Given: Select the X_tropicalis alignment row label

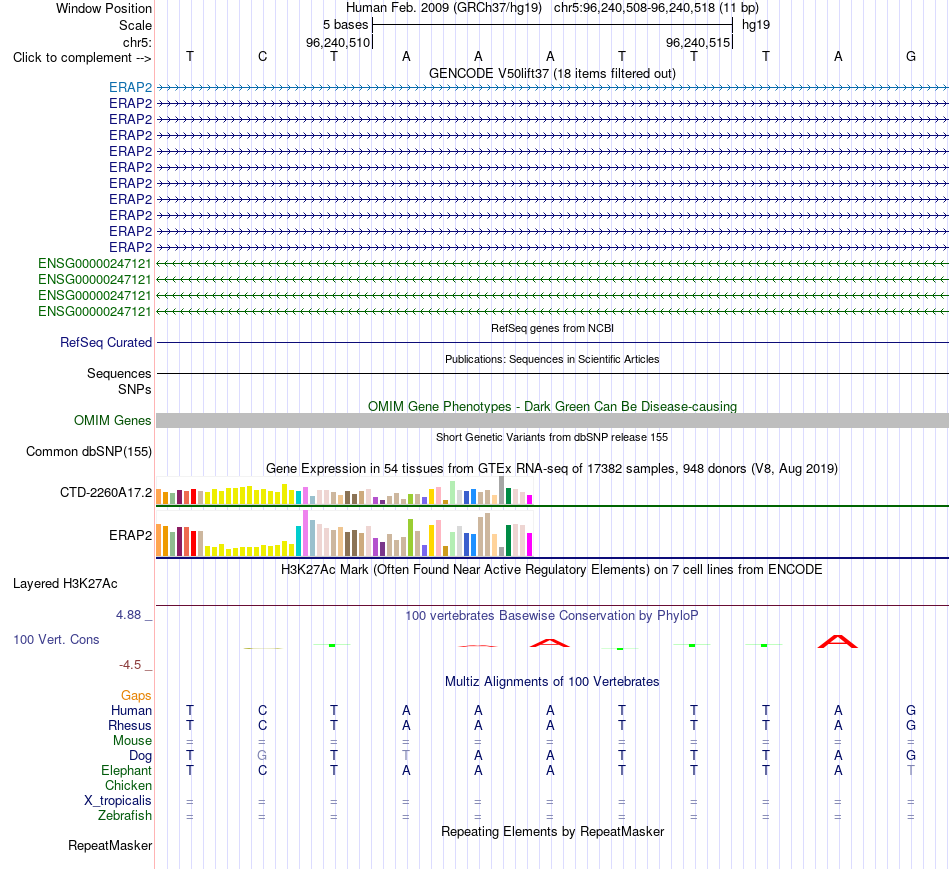Looking at the screenshot, I should click(118, 801).
